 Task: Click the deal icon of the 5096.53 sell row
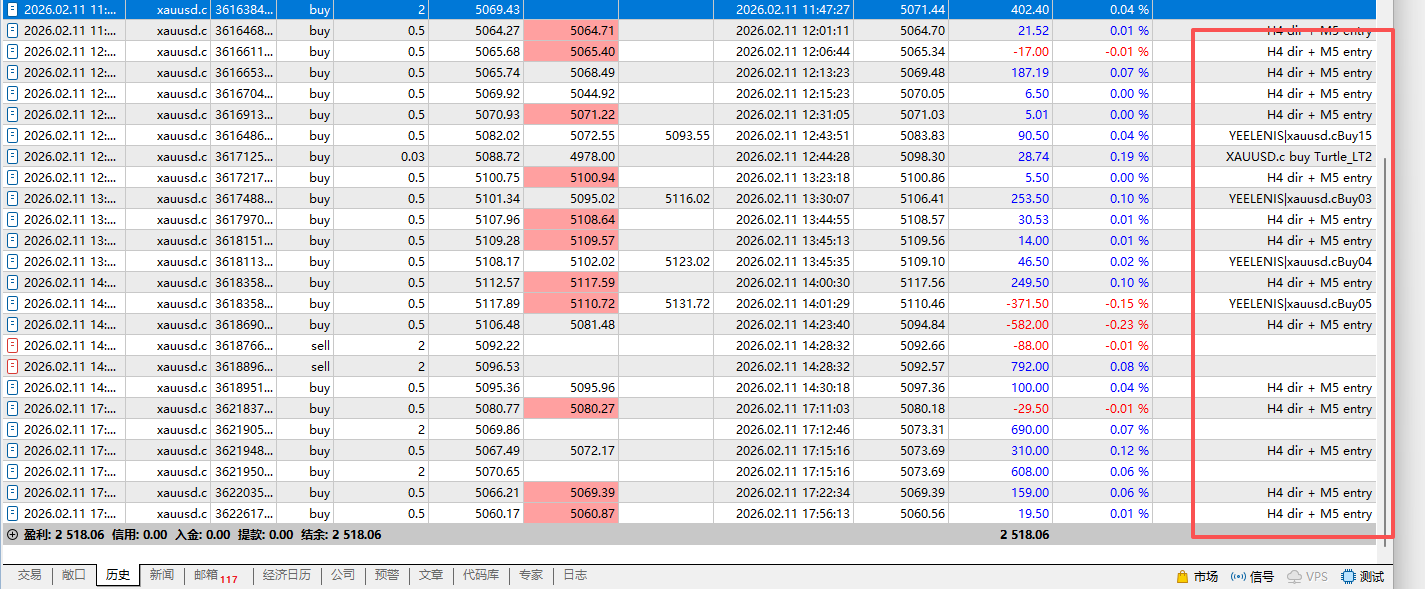click(12, 366)
